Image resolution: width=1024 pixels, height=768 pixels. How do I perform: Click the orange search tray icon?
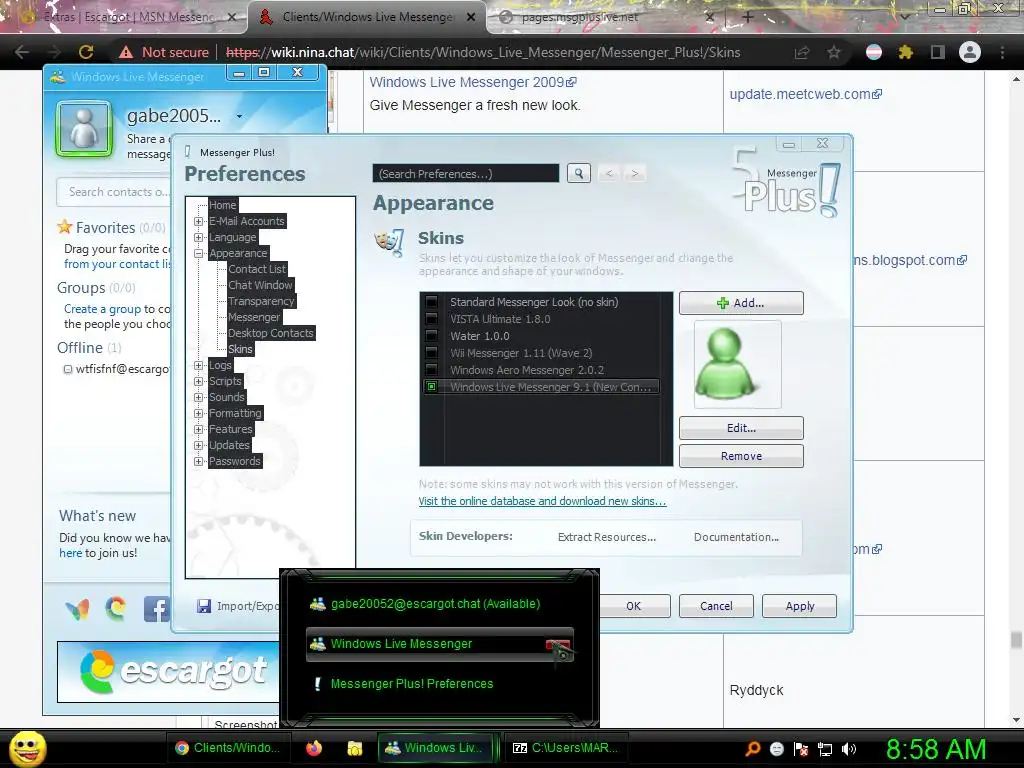(753, 749)
